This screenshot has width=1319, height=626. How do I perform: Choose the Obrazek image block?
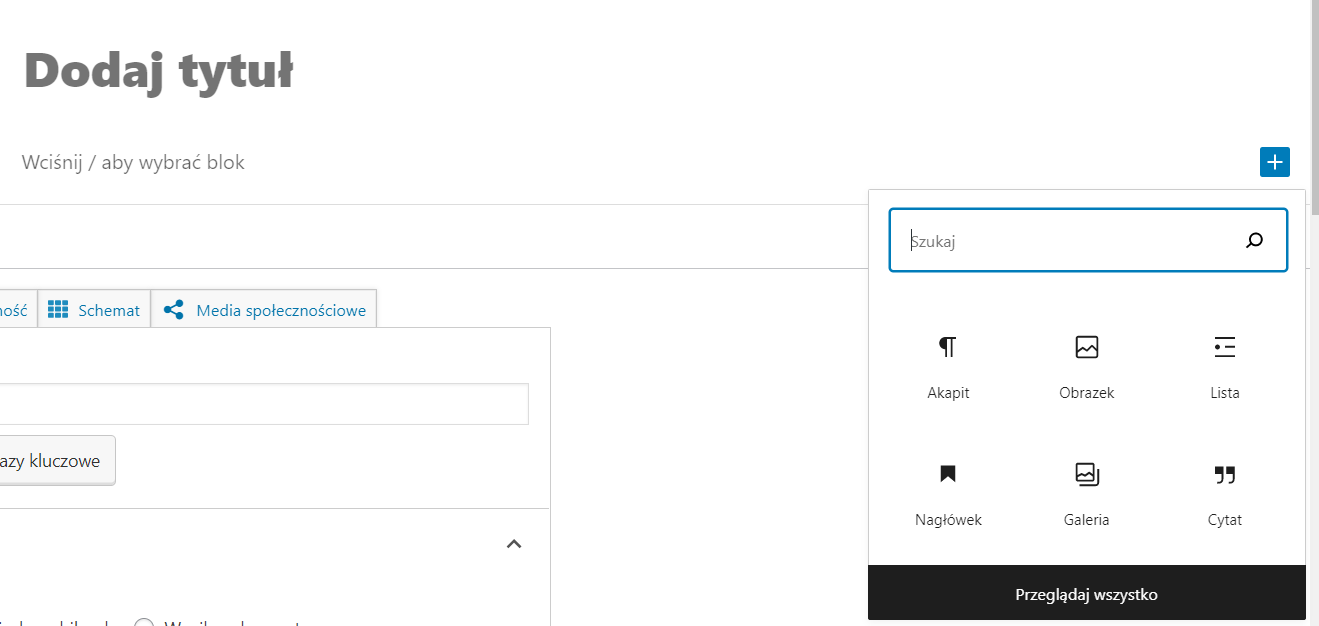pyautogui.click(x=1086, y=366)
